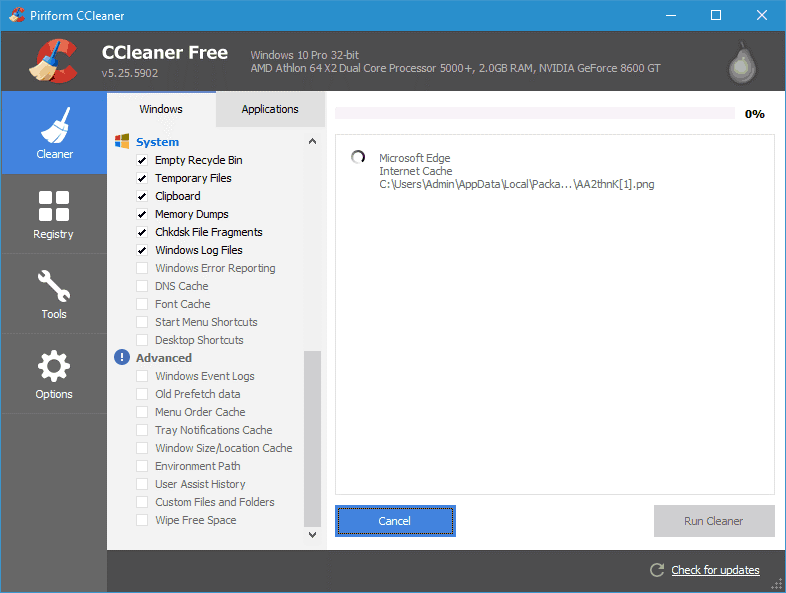Enable DNS Cache checkbox

pyautogui.click(x=142, y=286)
